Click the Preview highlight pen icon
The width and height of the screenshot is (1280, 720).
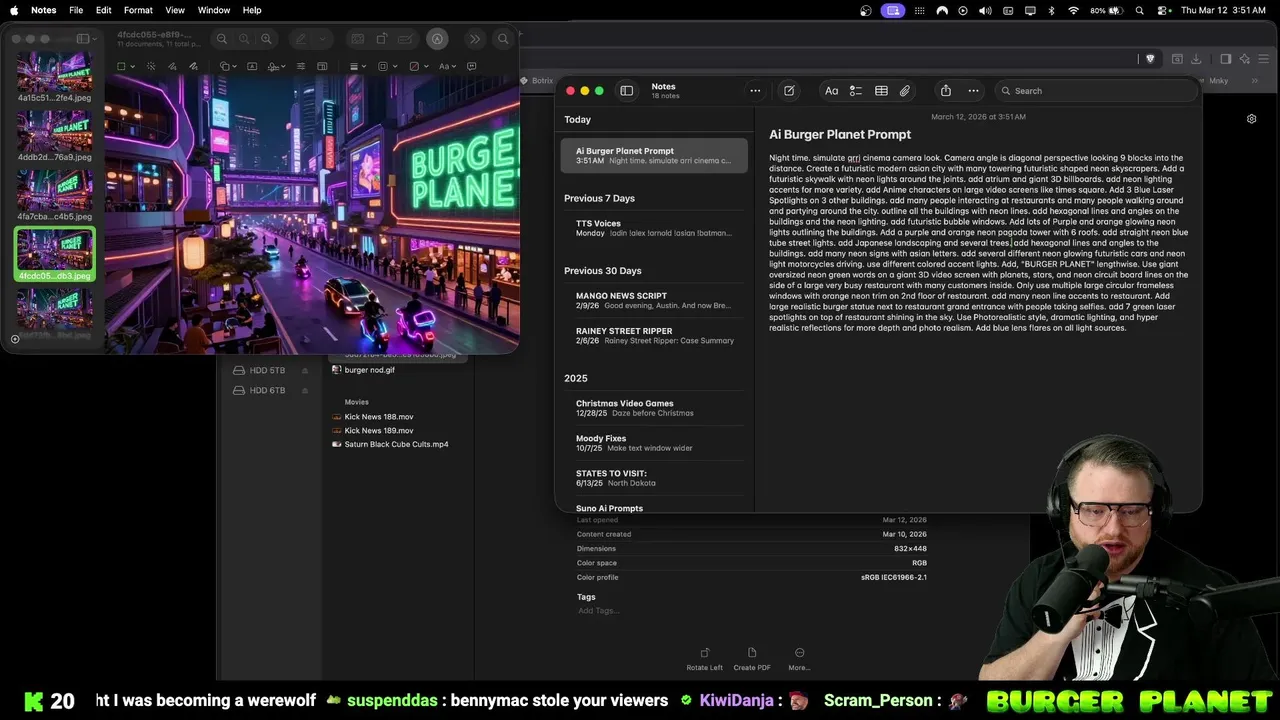(301, 39)
